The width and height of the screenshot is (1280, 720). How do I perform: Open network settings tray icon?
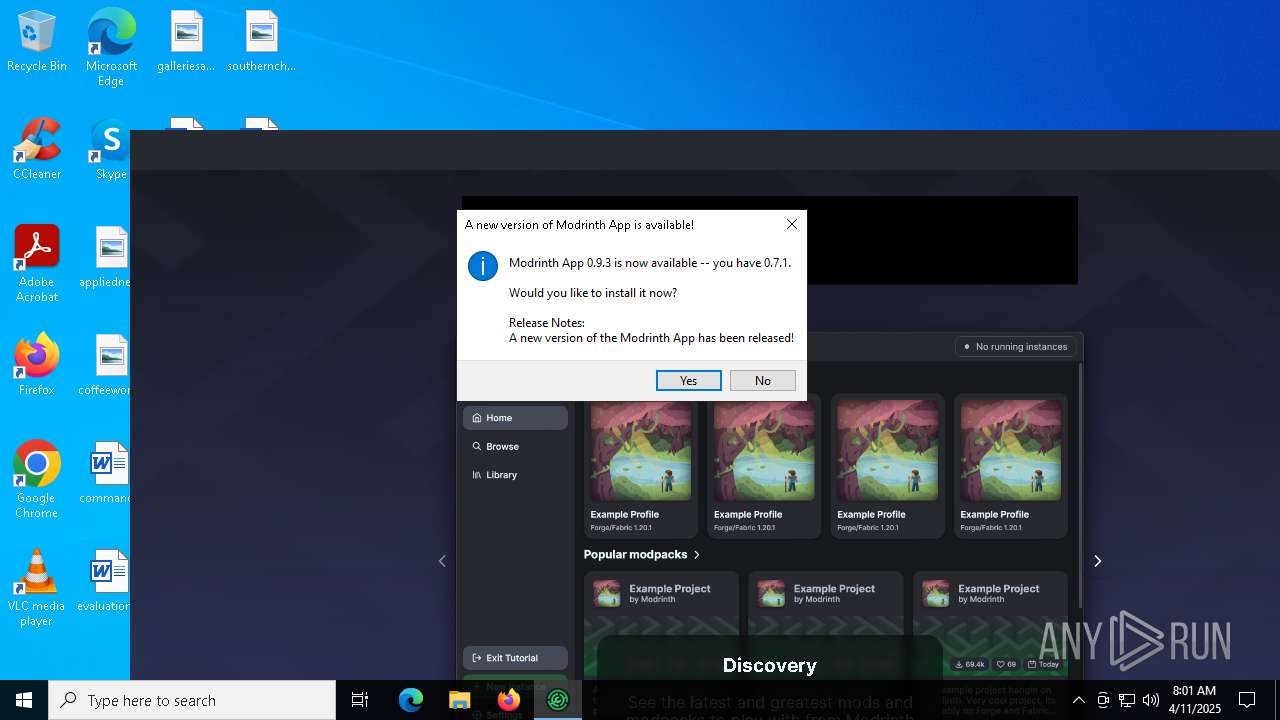coord(1127,700)
